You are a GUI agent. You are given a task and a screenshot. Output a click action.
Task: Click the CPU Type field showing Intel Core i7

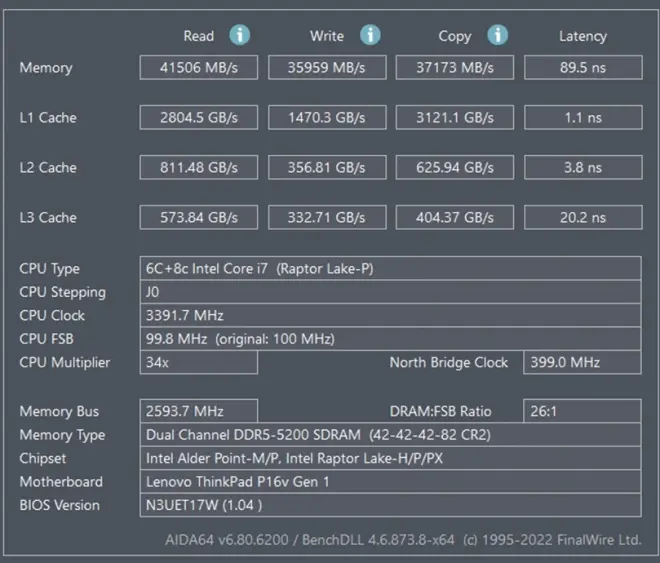pos(390,268)
